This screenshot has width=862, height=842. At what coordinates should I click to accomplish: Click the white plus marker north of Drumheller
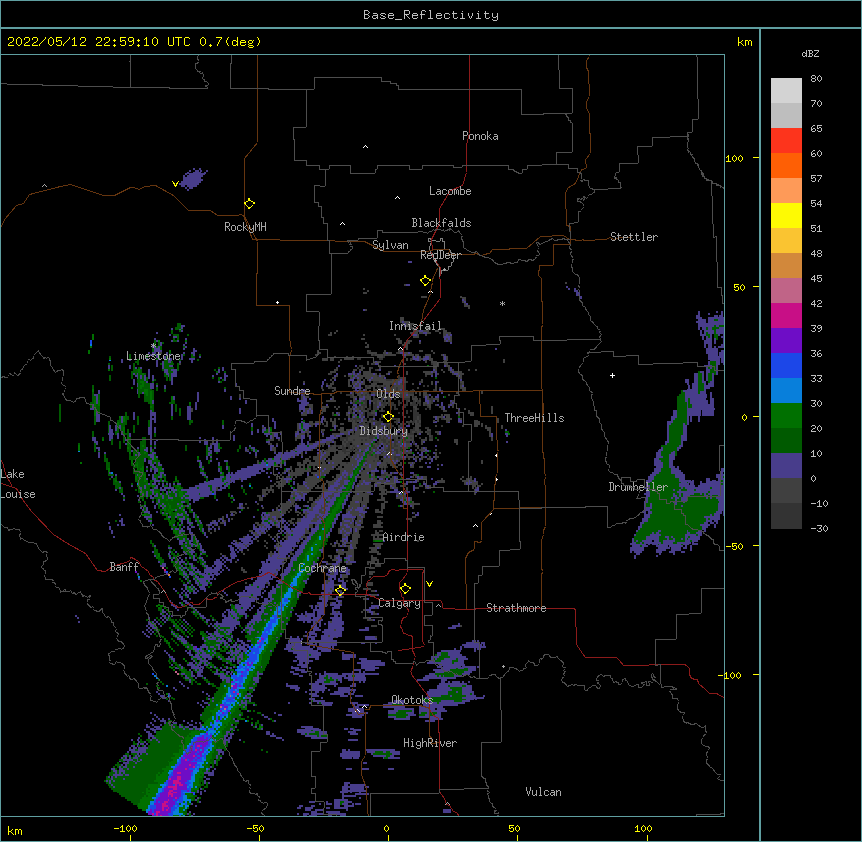click(x=612, y=375)
